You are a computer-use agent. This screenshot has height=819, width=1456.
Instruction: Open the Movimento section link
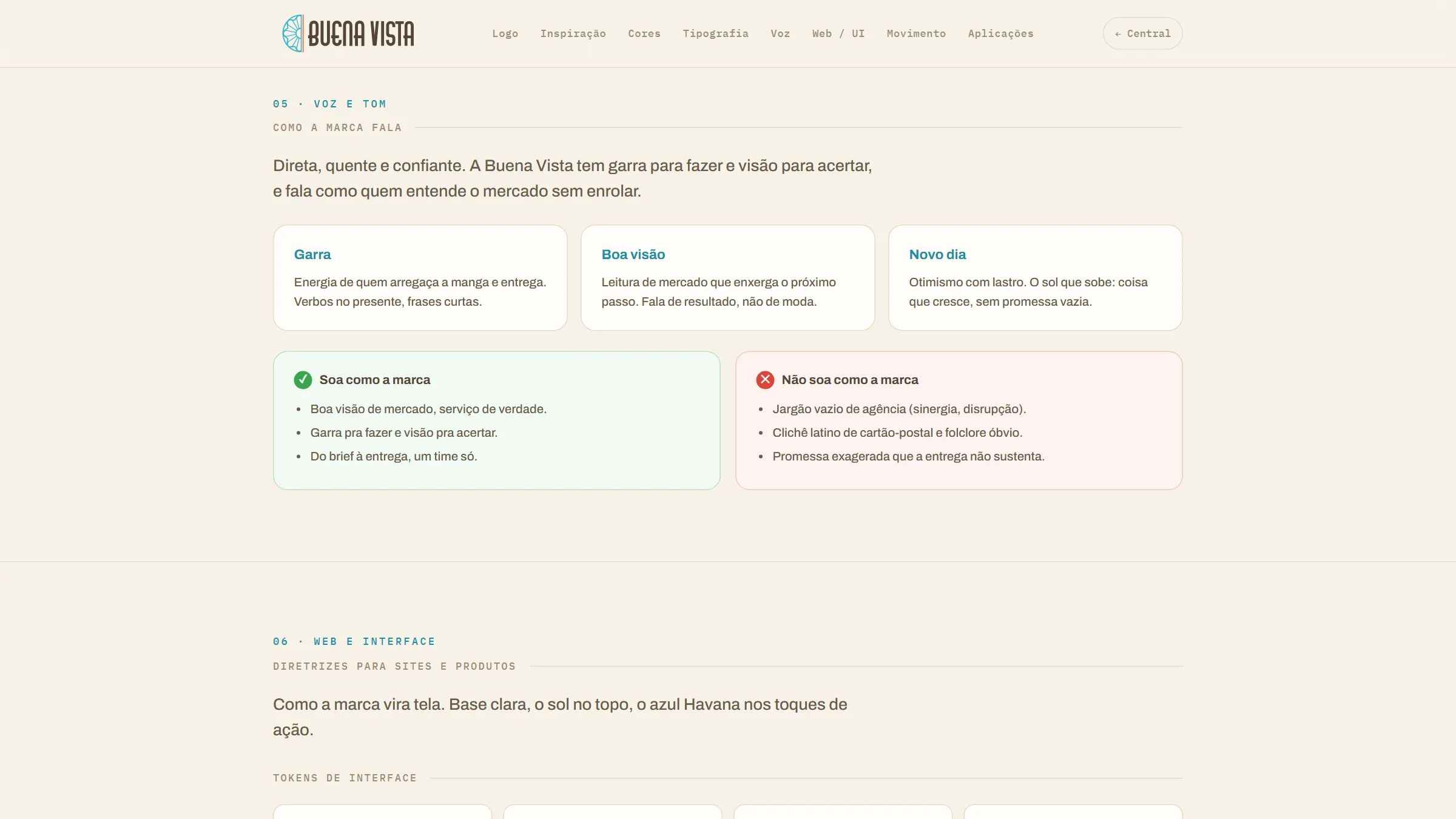click(x=916, y=33)
